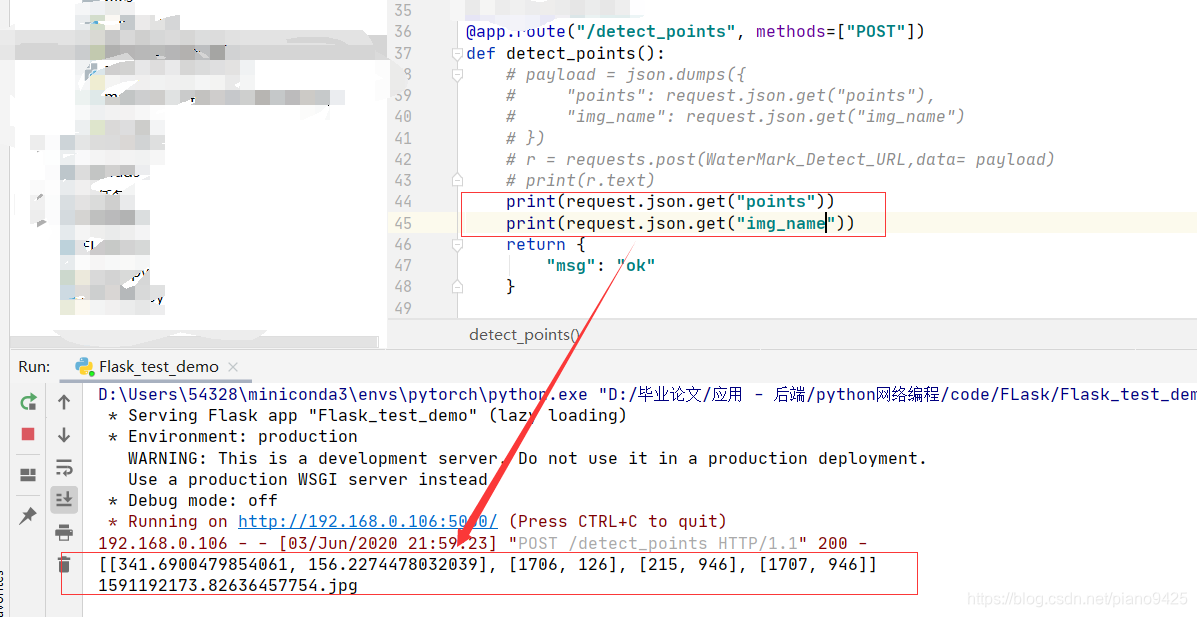Screen dimensions: 1197x617
Task: Click the POST /detect_points HTTP/1.1 log entry
Action: [483, 543]
